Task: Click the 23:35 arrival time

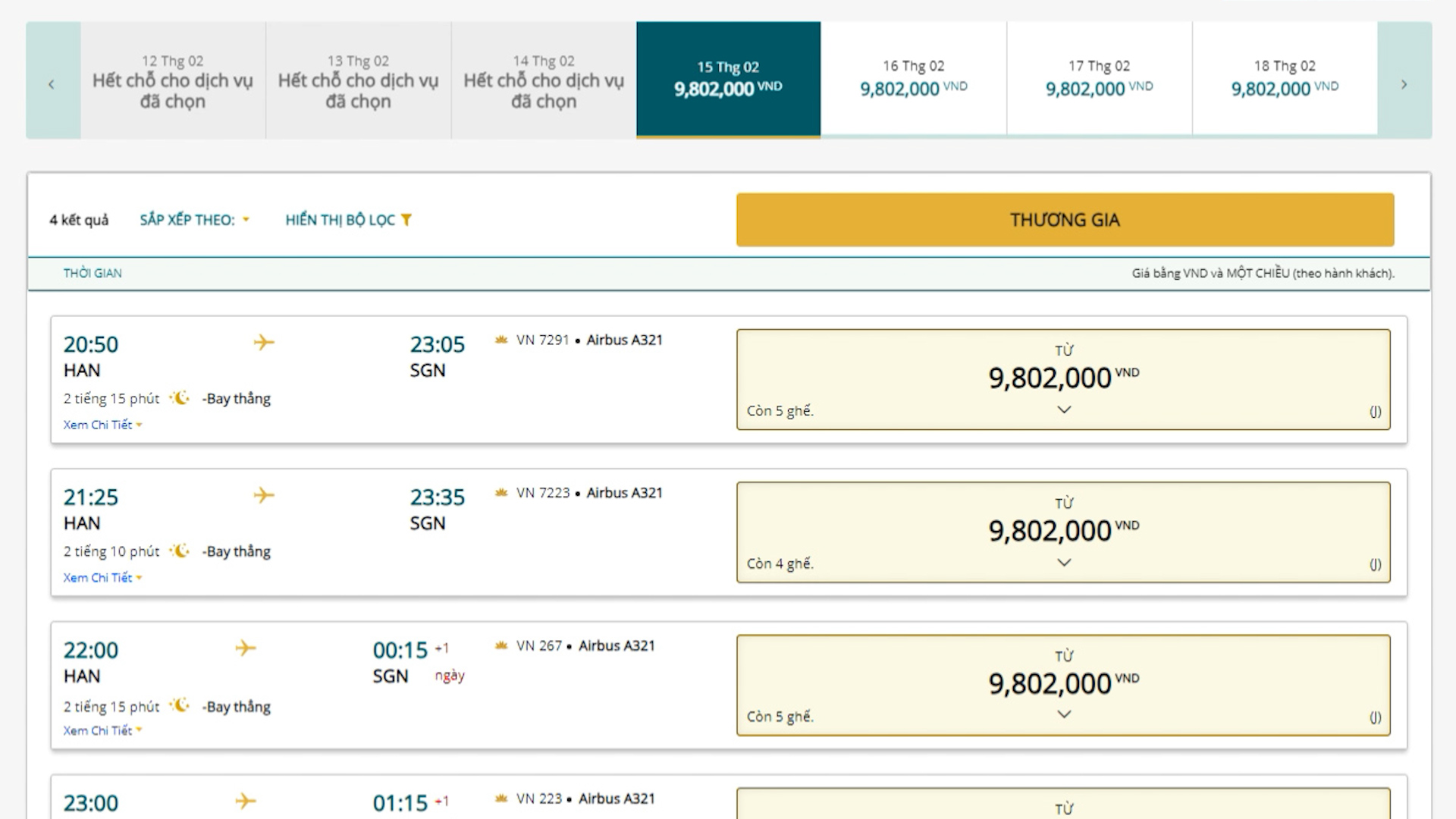Action: tap(438, 497)
